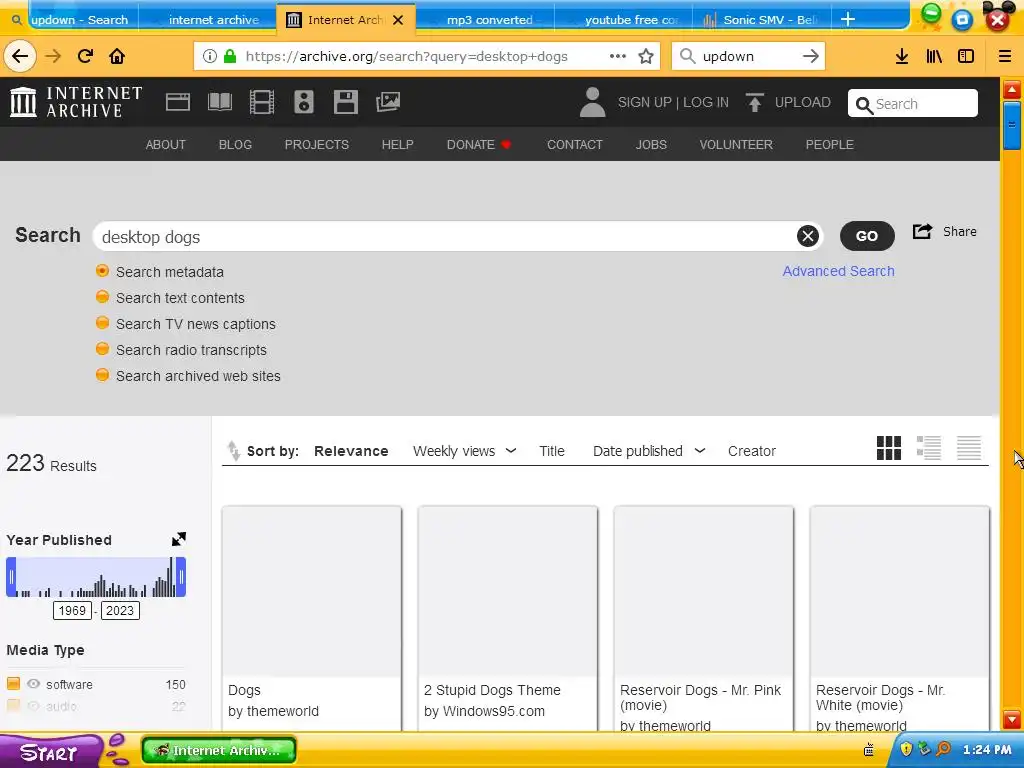The image size is (1024, 768).
Task: Click the Upload arrow icon
Action: (x=755, y=103)
